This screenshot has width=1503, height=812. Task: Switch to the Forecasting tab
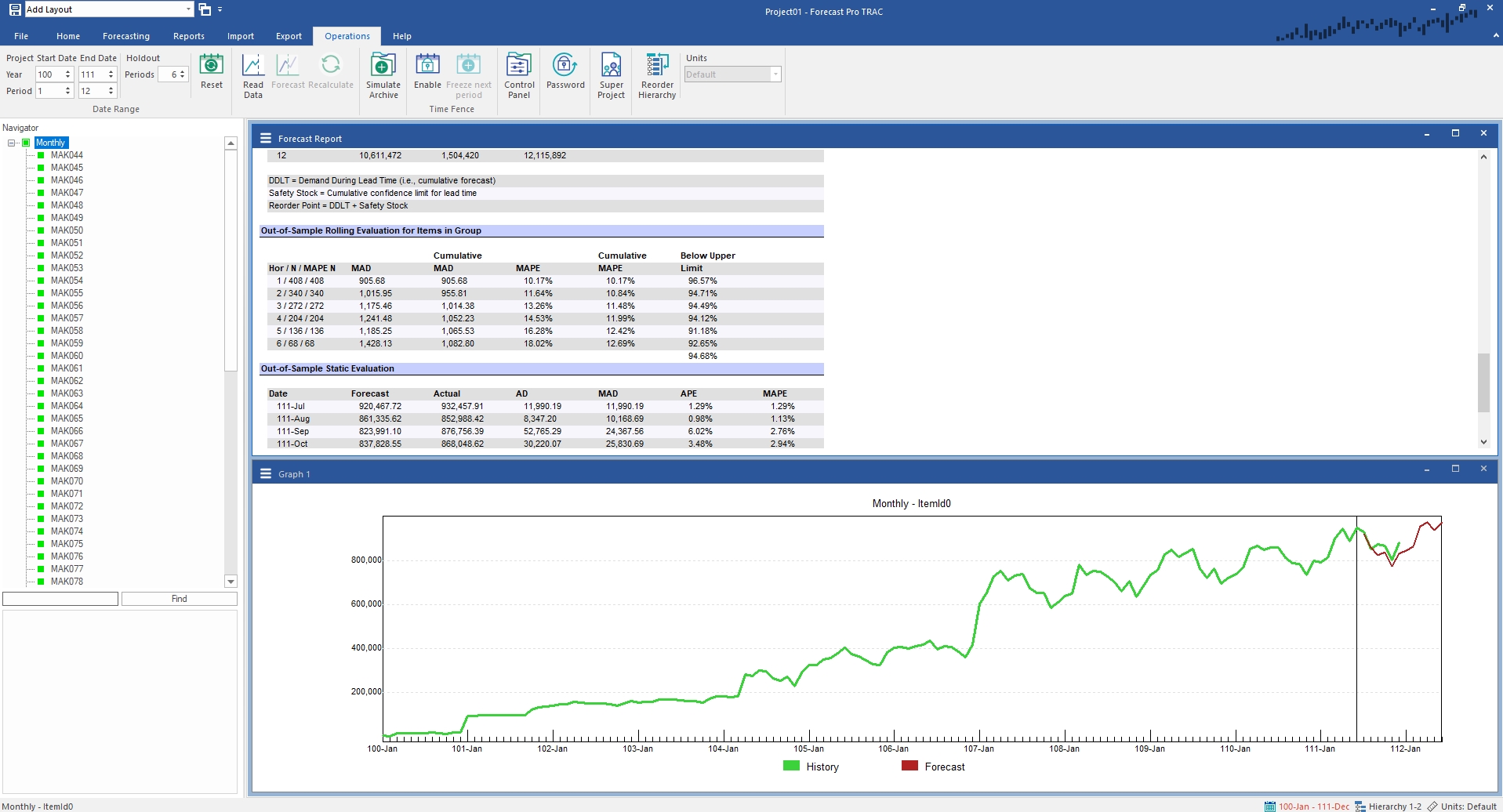click(x=126, y=36)
